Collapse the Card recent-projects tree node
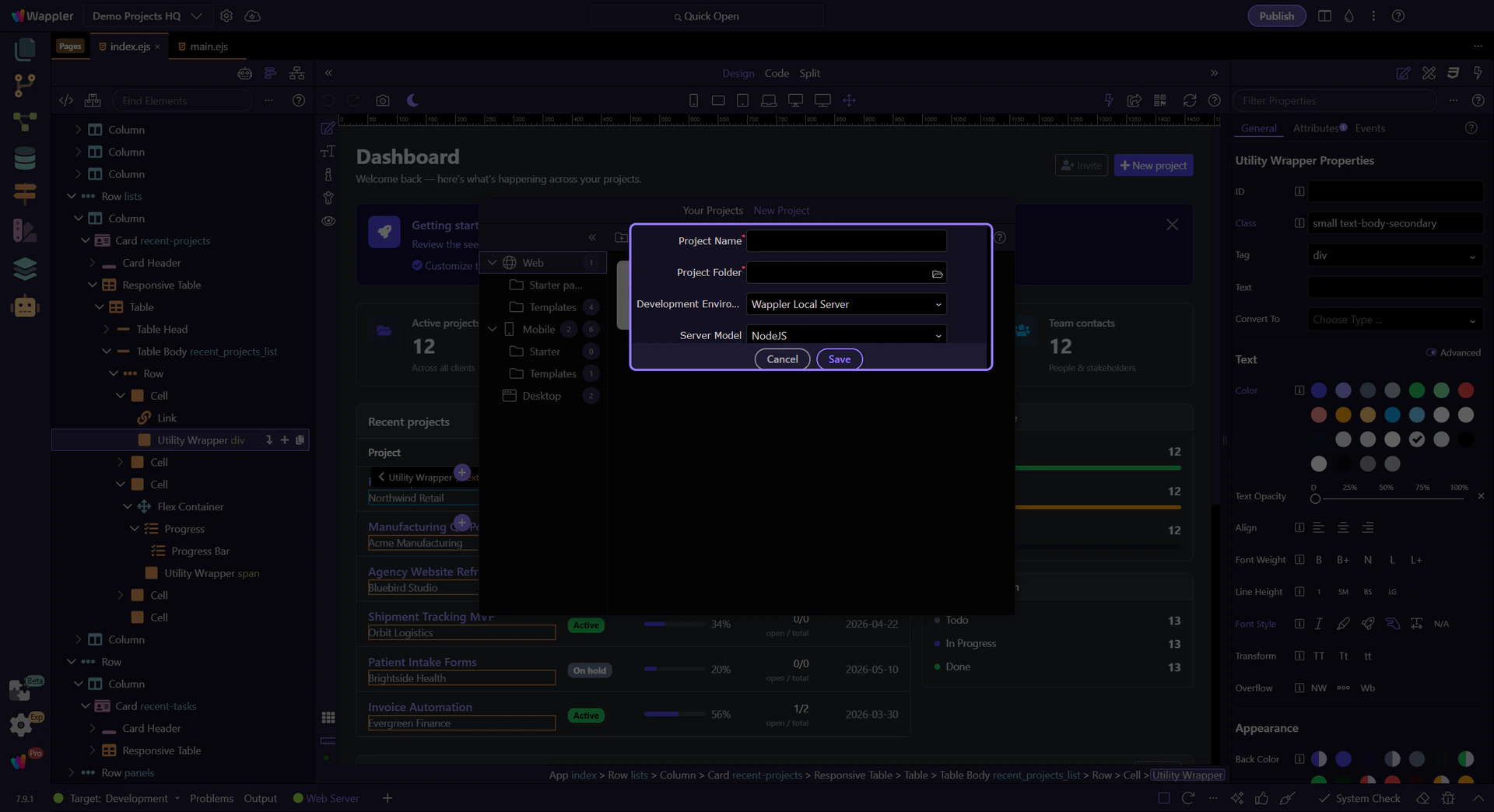This screenshot has width=1494, height=812. coord(86,241)
